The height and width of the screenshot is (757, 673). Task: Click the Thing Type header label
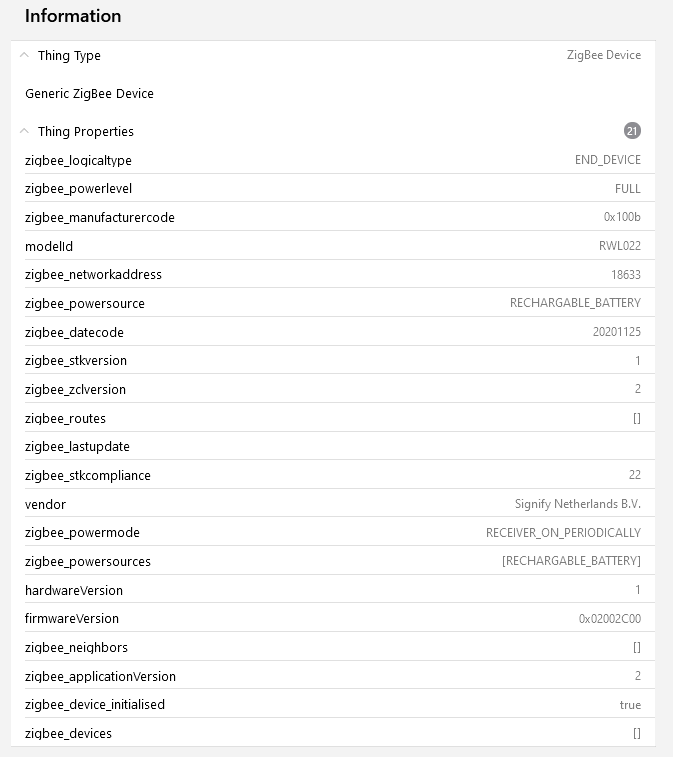tap(69, 56)
